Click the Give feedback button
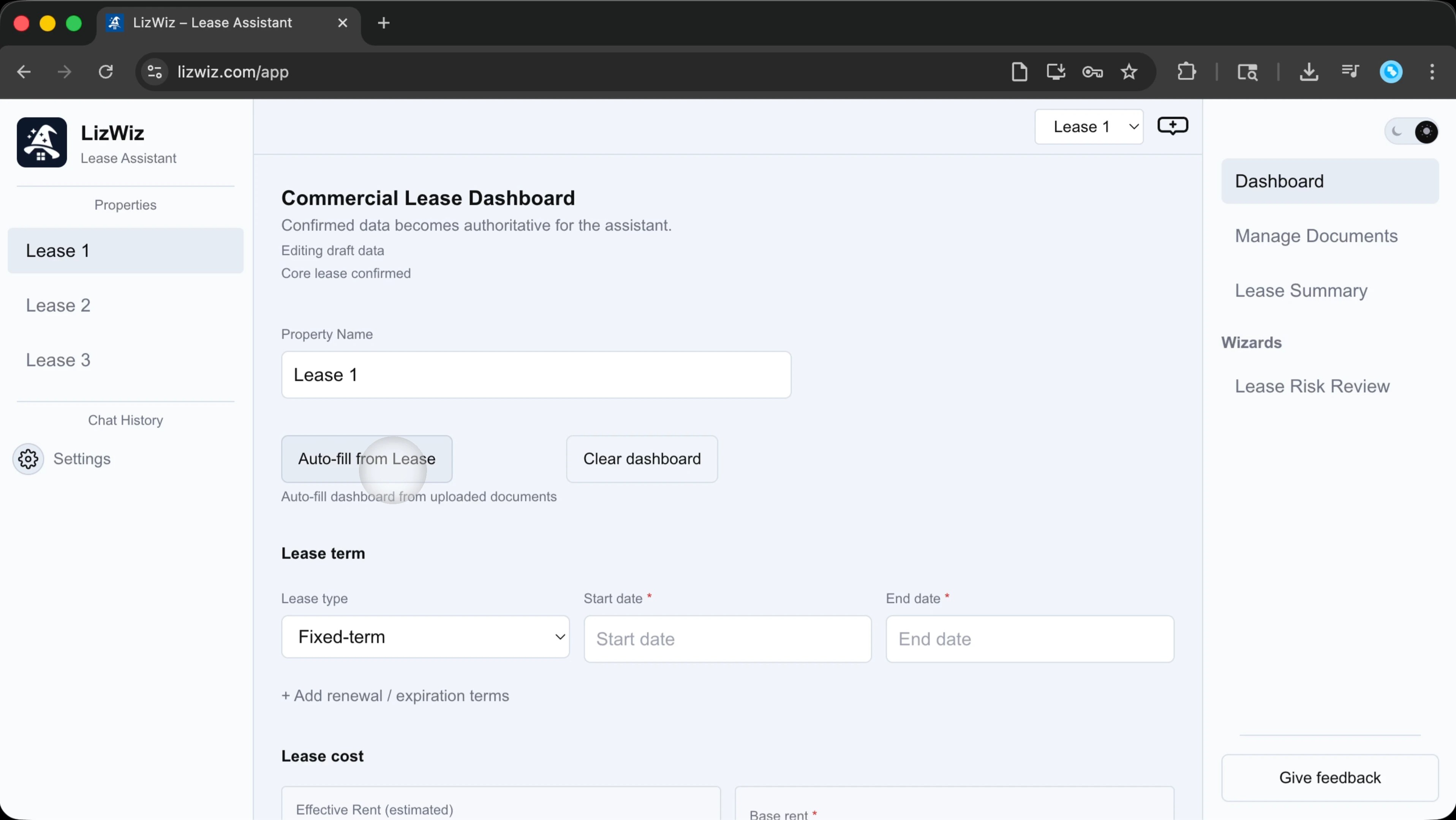The width and height of the screenshot is (1456, 820). pyautogui.click(x=1330, y=777)
